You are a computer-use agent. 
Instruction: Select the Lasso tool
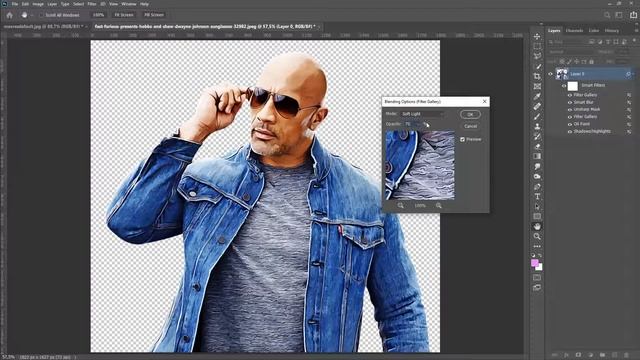coord(537,56)
